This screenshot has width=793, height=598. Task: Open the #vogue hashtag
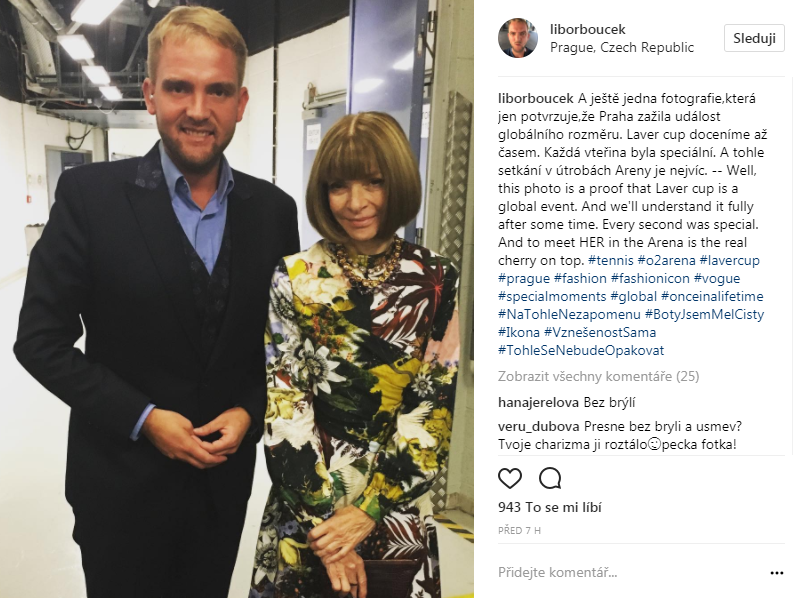tap(717, 278)
